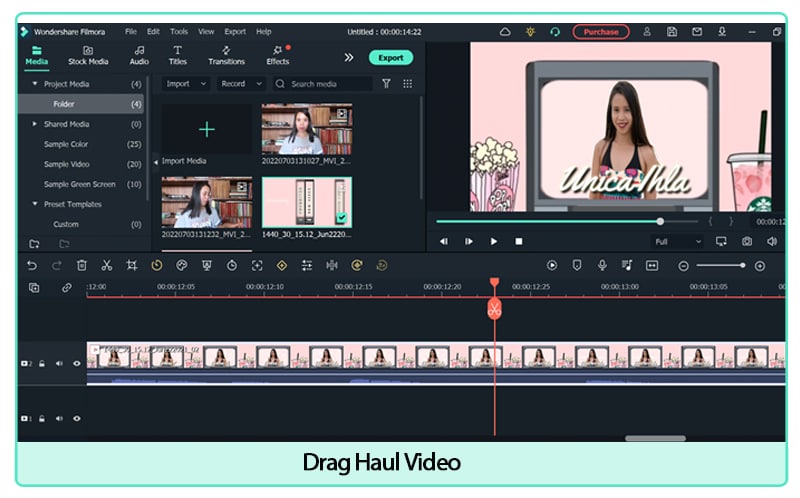Click the headset support icon
The height and width of the screenshot is (498, 800).
[555, 32]
